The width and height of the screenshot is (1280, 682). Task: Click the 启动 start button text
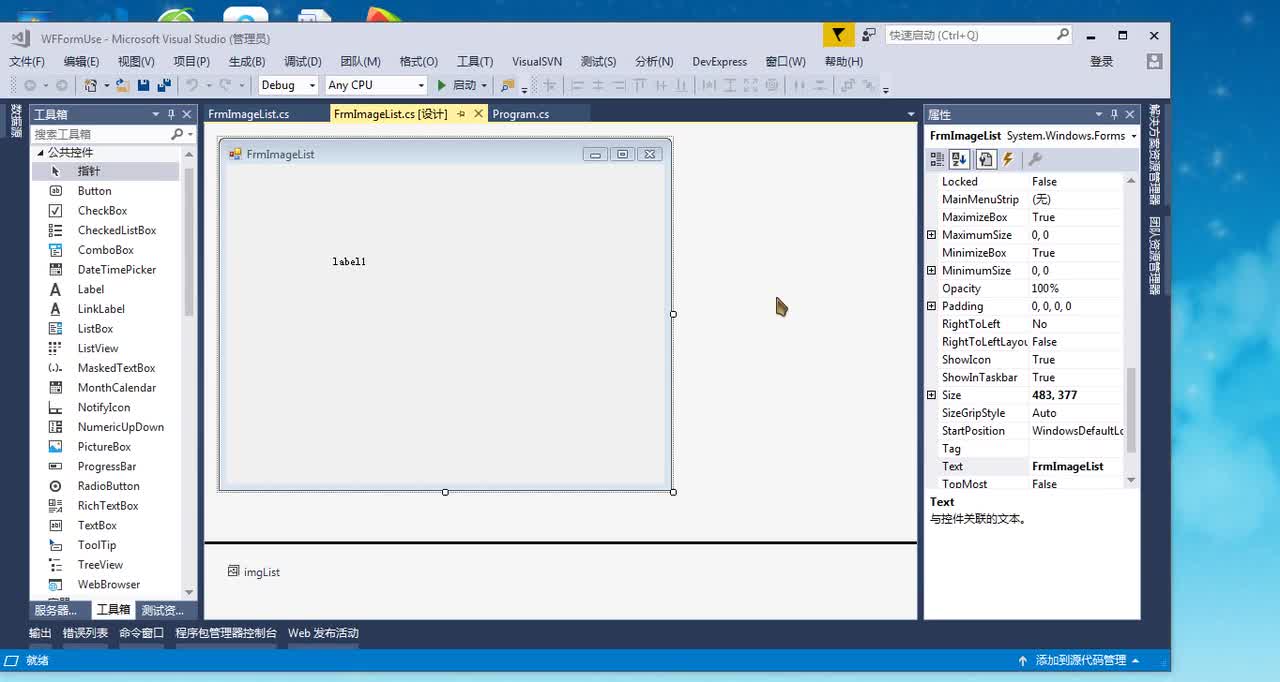465,86
